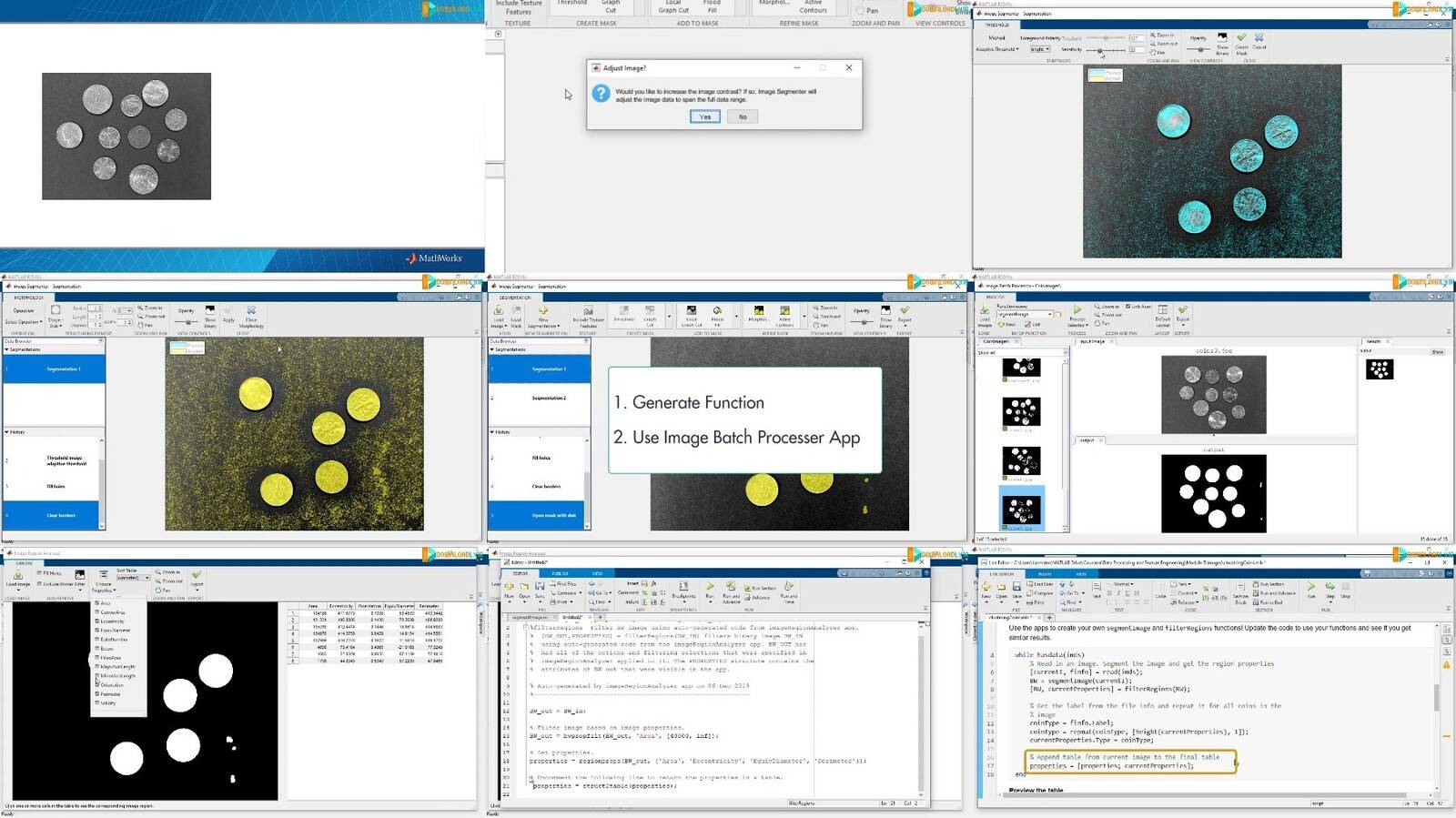The image size is (1456, 818).
Task: Open the Function name combo box in Batch Processor
Action: [x=1025, y=314]
